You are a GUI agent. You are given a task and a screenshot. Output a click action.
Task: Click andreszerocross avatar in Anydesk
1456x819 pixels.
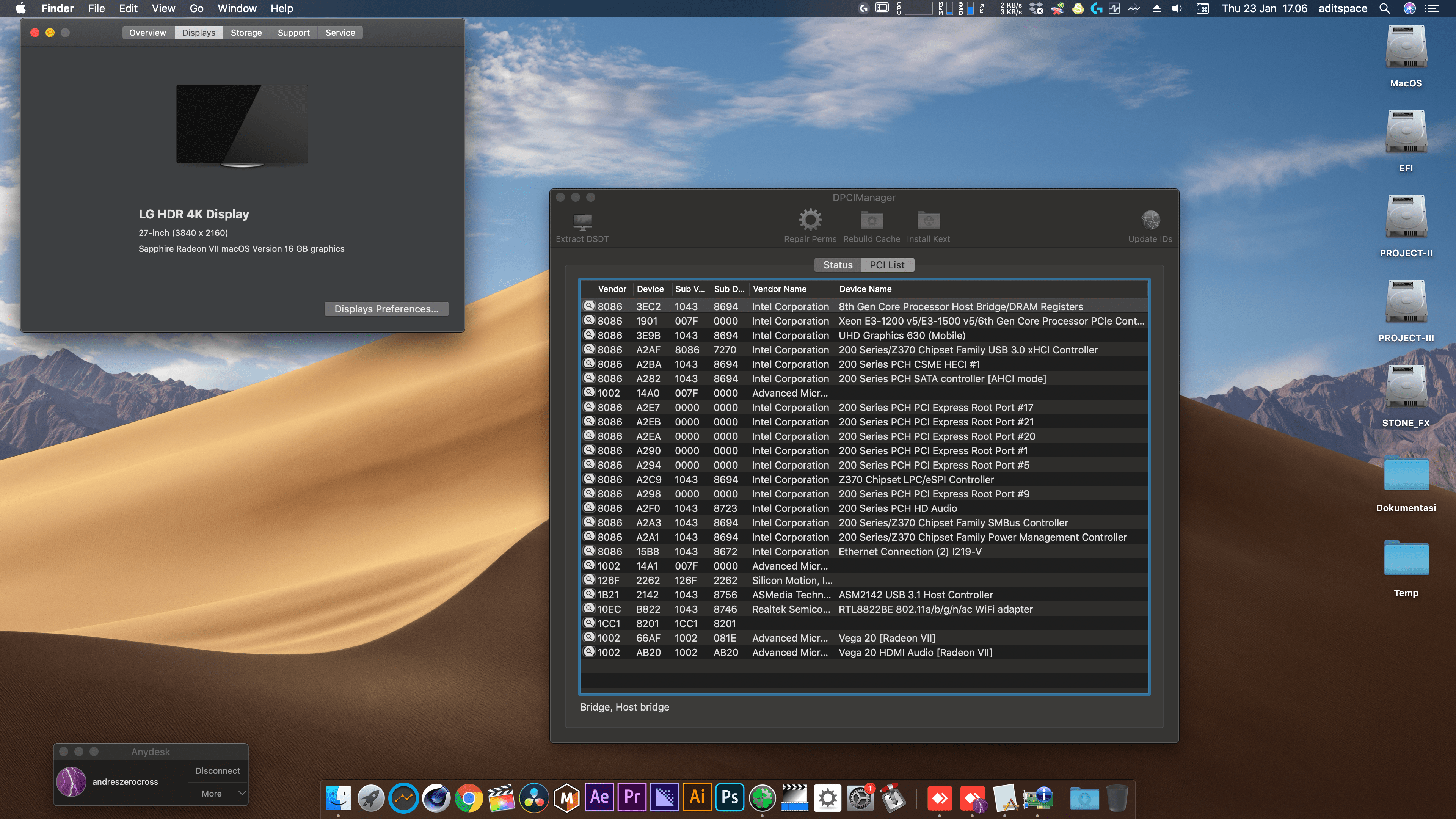(72, 782)
